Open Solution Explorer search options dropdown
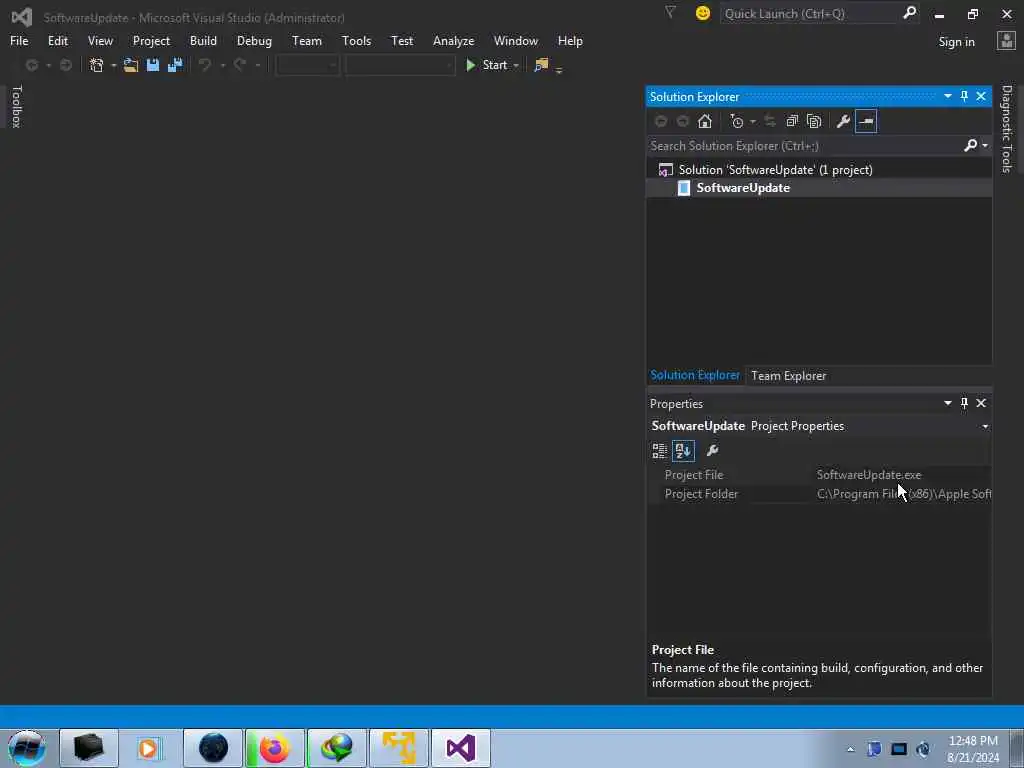The image size is (1024, 768). click(985, 146)
